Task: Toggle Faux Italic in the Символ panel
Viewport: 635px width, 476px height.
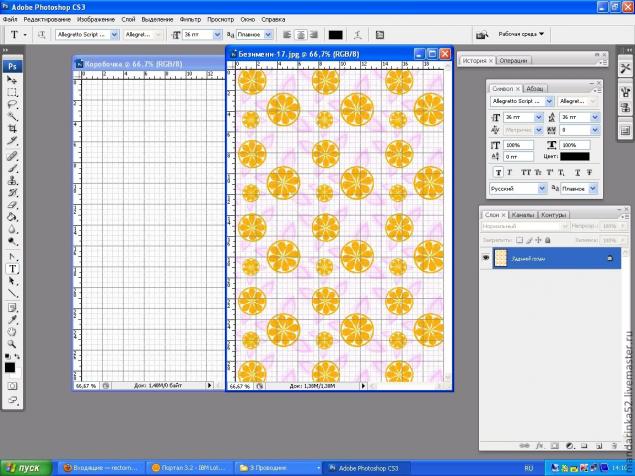Action: pyautogui.click(x=510, y=171)
